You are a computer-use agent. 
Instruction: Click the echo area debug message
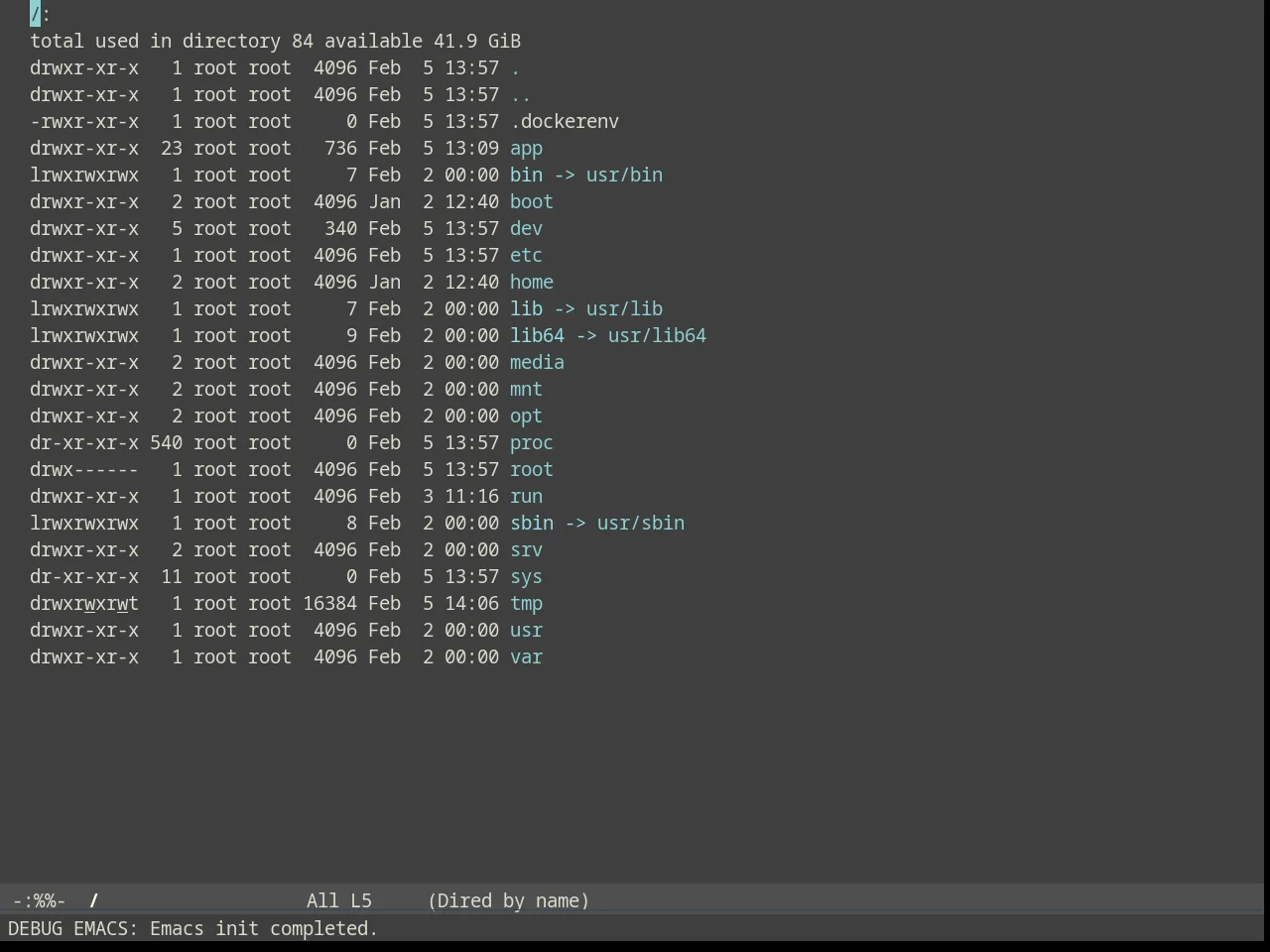pos(192,929)
